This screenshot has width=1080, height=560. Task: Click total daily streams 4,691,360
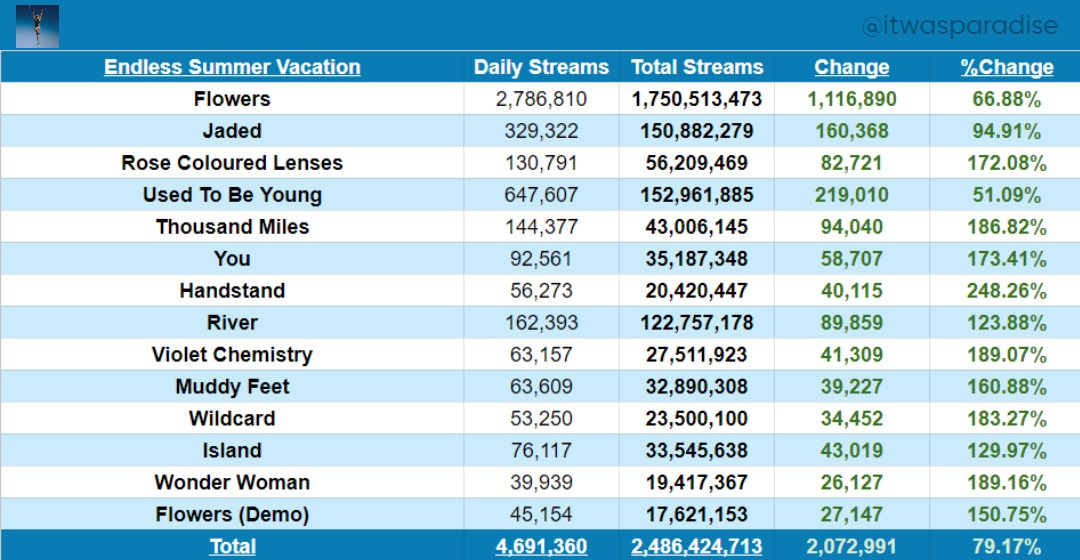(541, 546)
